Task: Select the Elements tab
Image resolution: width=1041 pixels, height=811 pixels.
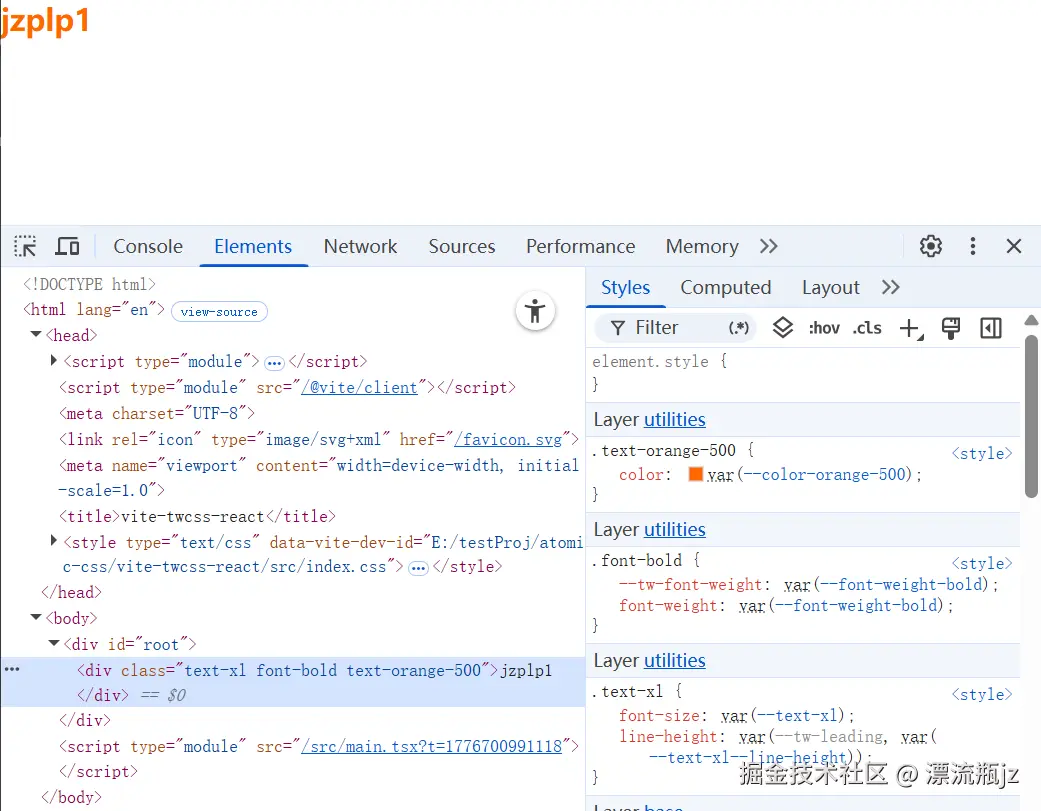Action: [x=253, y=246]
